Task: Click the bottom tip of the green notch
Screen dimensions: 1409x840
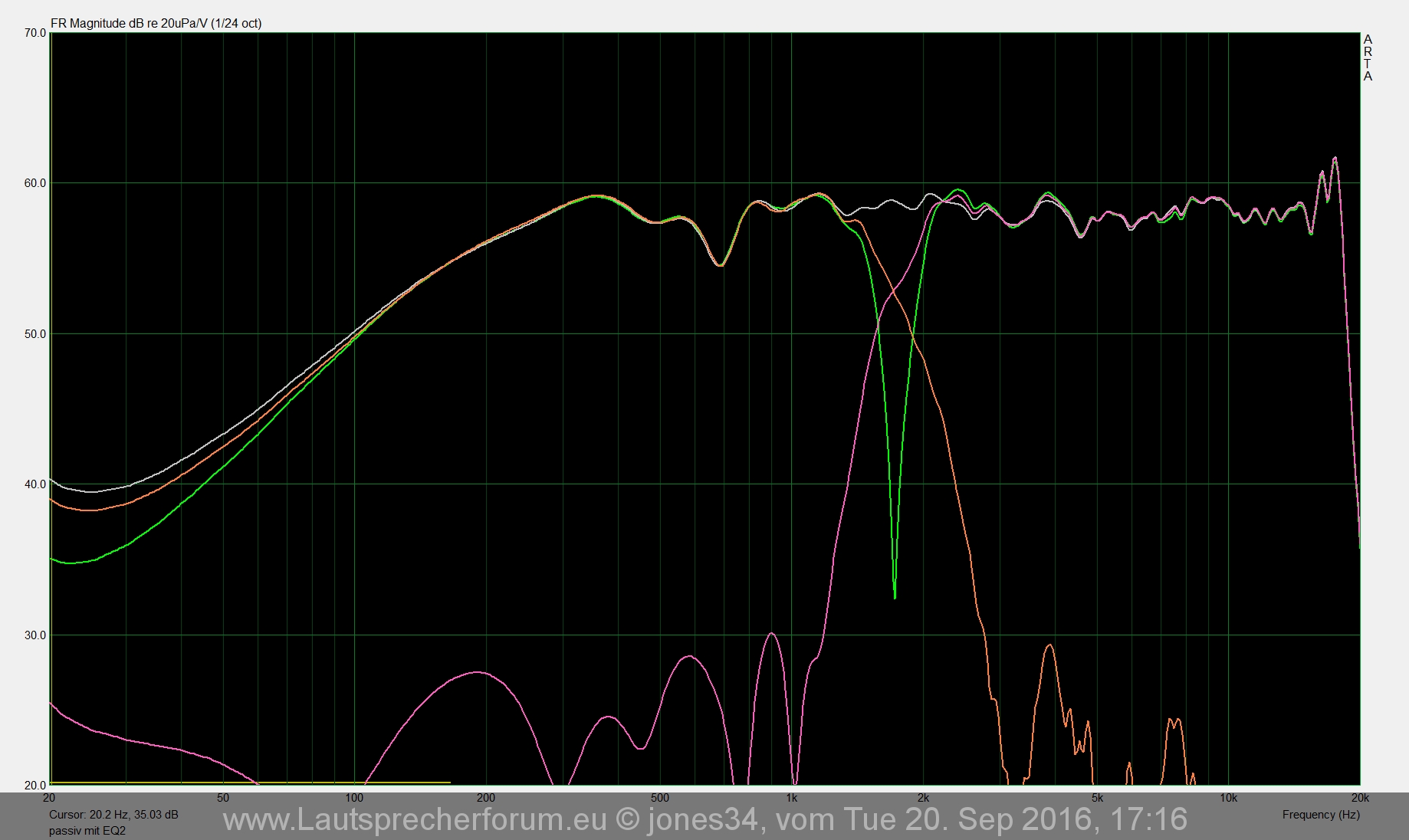Action: [895, 597]
